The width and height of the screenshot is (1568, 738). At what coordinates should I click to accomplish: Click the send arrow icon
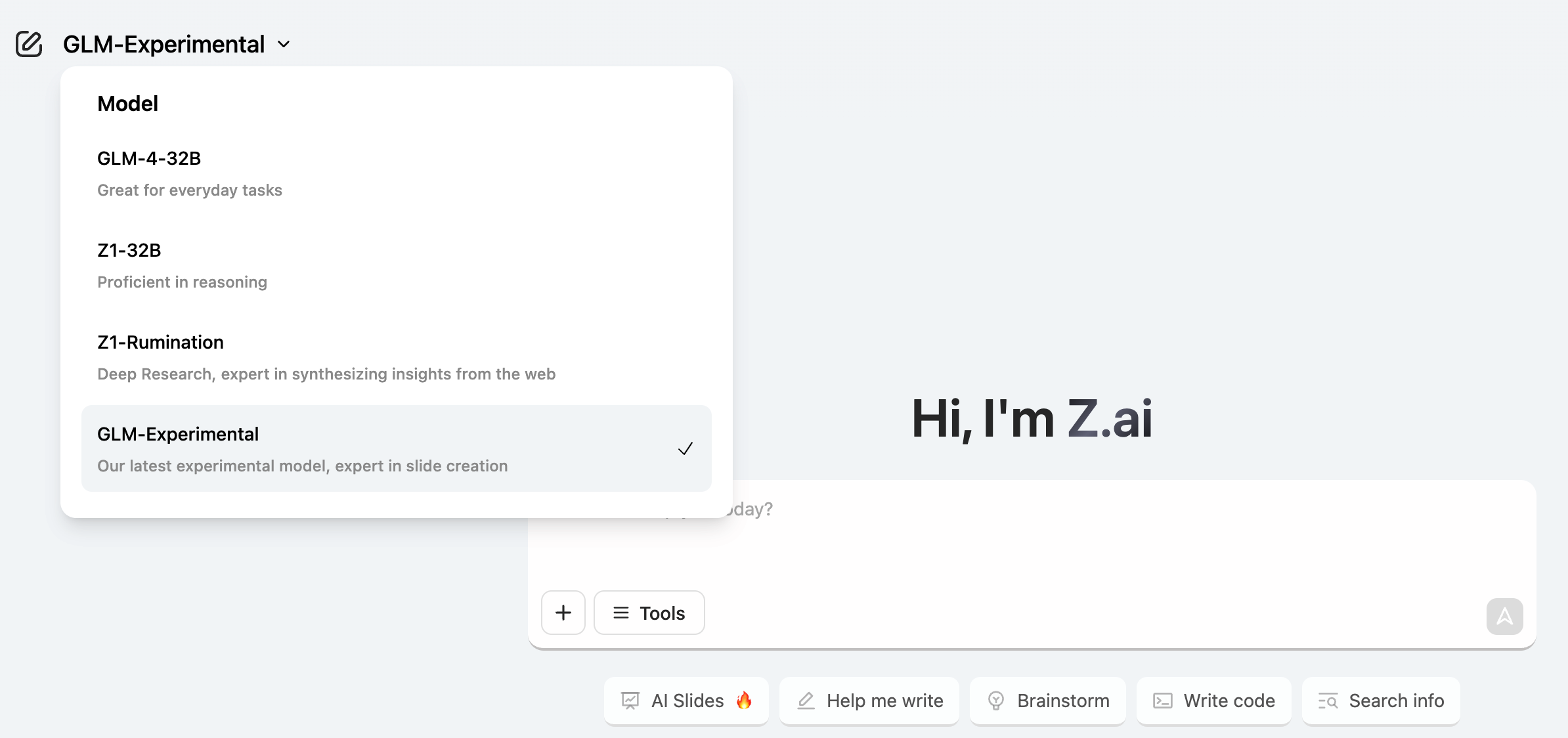tap(1504, 616)
